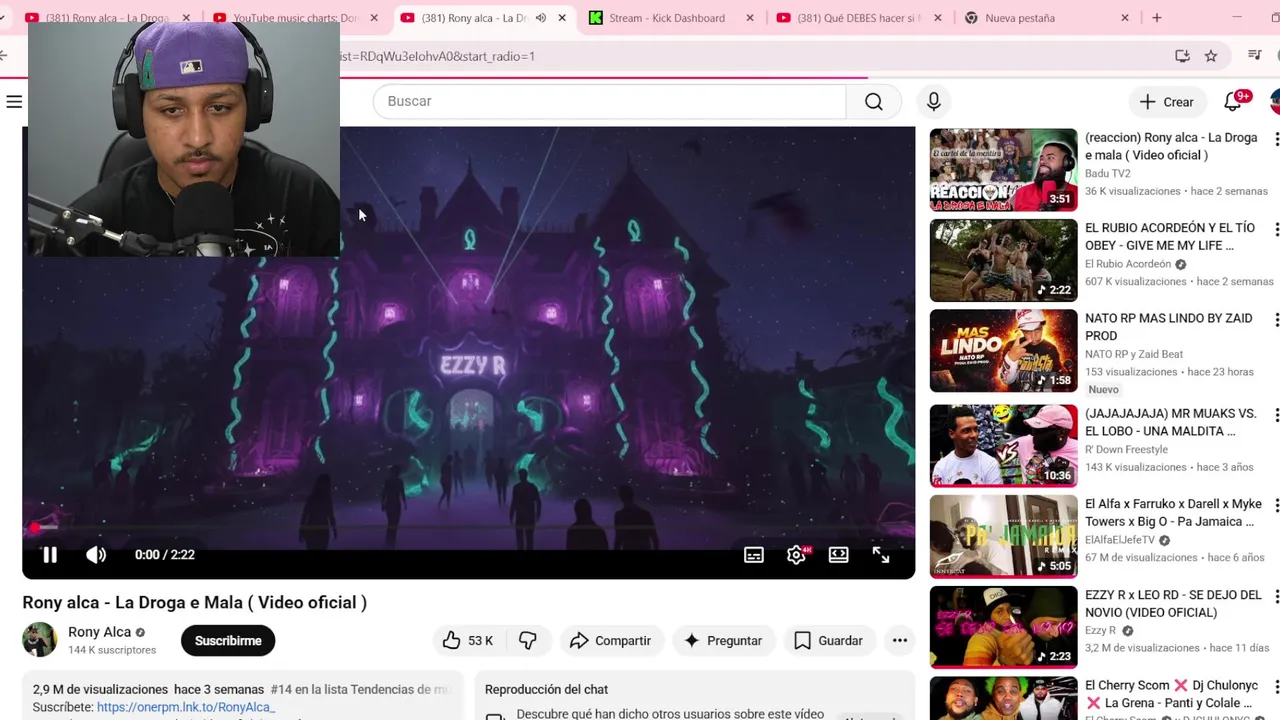Open SE DEJO DEL NOVIO thumbnail
1280x720 pixels.
coord(1004,627)
